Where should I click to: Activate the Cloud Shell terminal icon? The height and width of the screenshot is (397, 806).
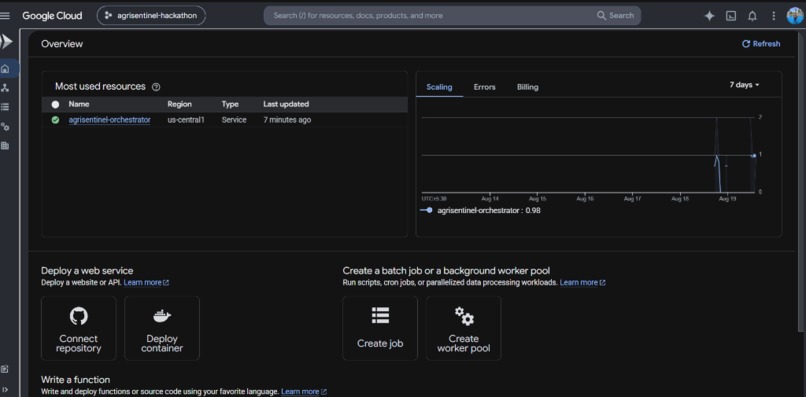click(731, 16)
